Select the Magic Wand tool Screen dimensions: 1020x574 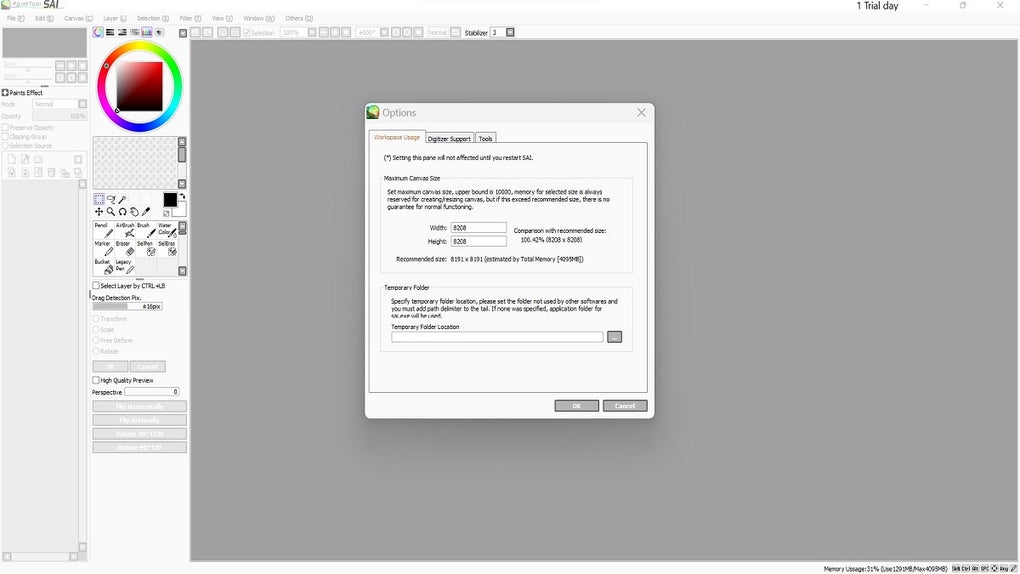tap(122, 199)
